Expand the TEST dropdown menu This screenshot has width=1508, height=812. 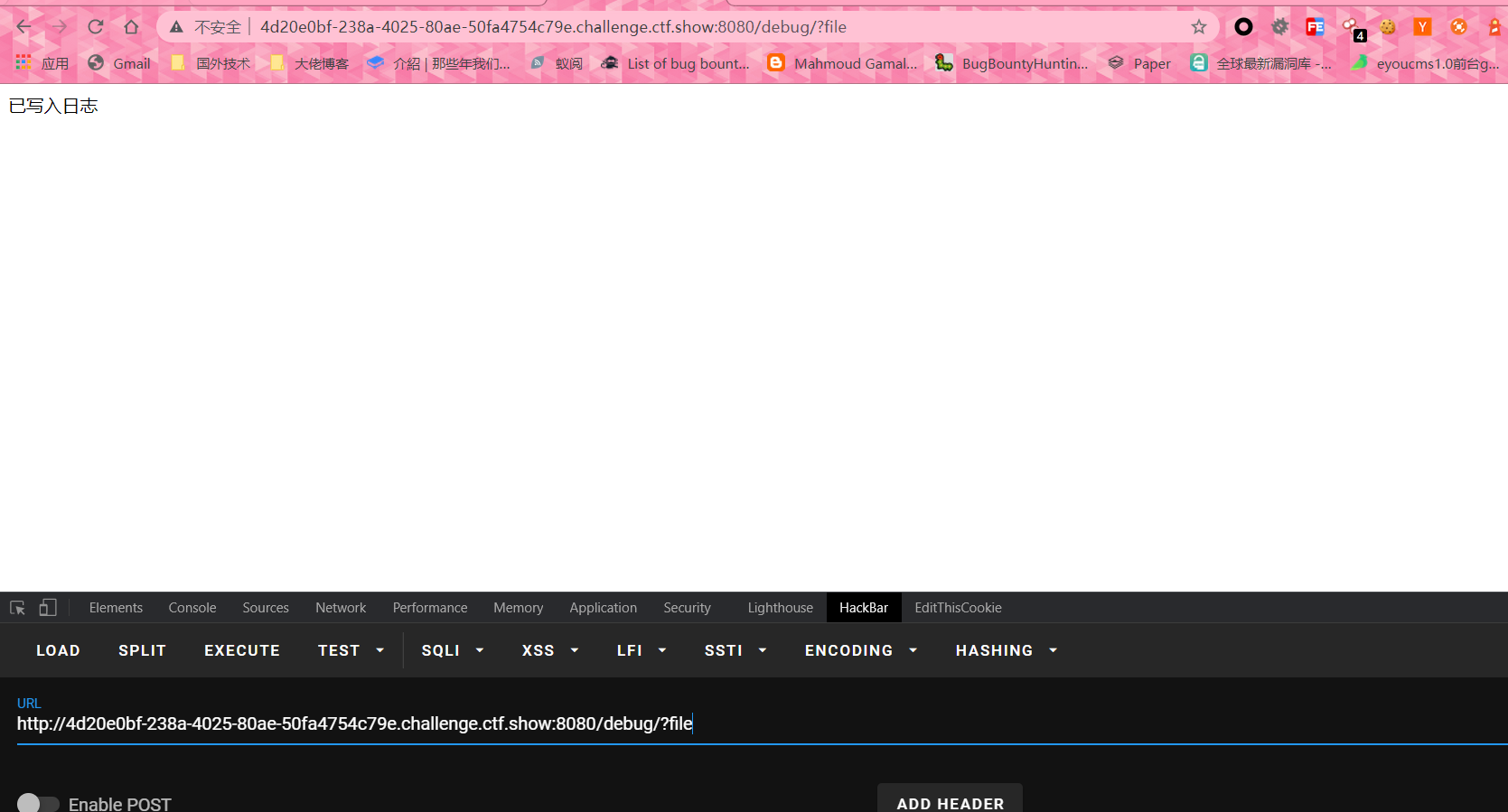click(351, 650)
